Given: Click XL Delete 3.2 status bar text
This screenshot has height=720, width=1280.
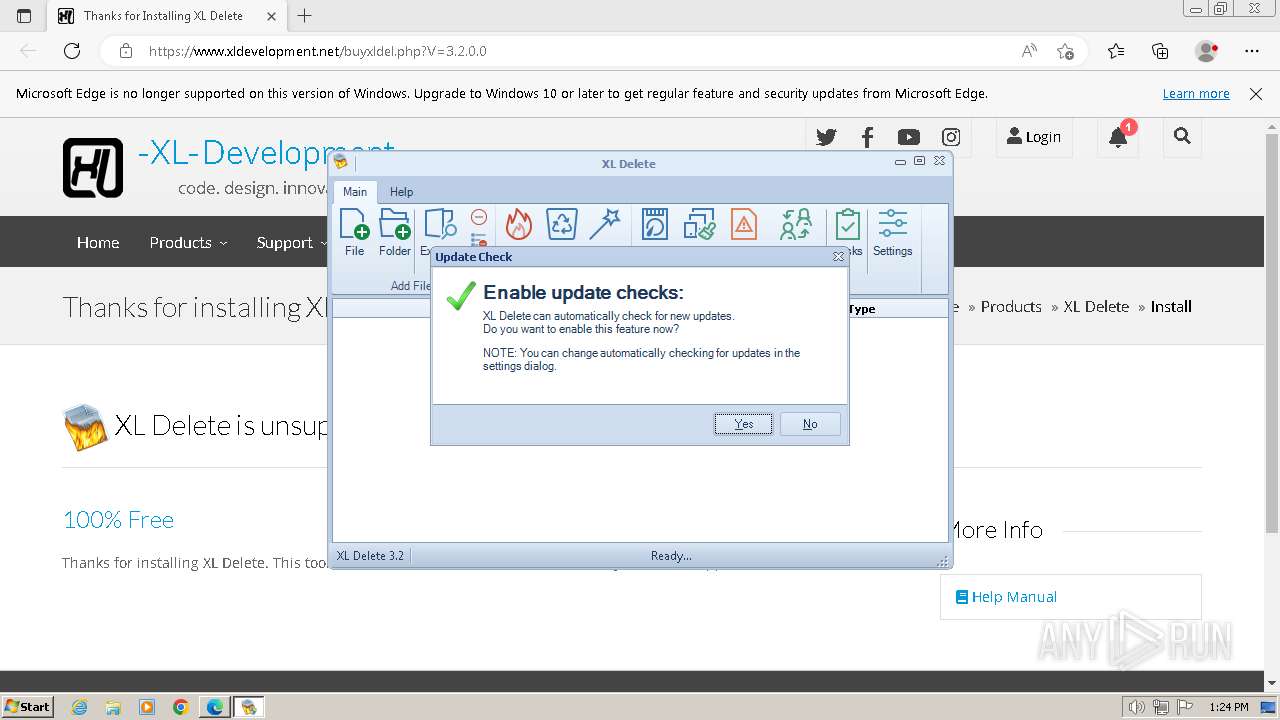Looking at the screenshot, I should [x=370, y=556].
